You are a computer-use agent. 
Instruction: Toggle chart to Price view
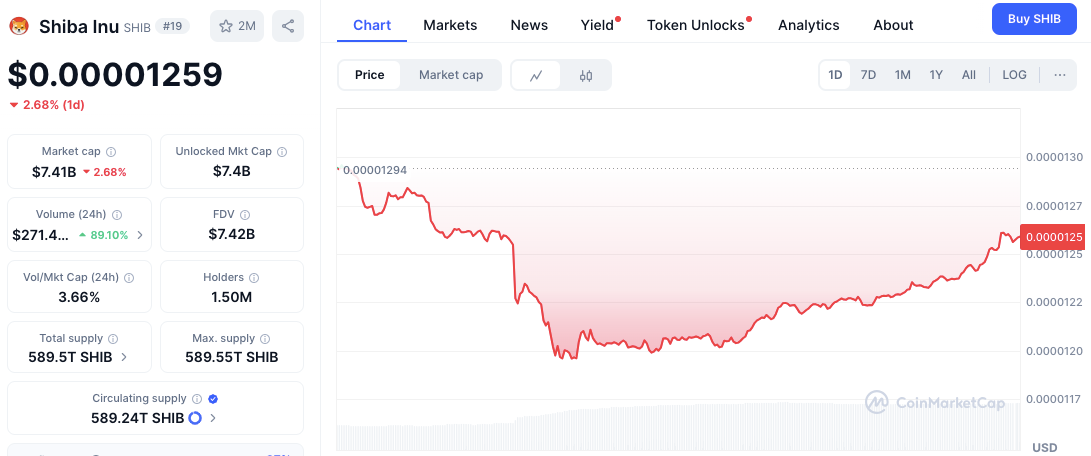(x=369, y=75)
